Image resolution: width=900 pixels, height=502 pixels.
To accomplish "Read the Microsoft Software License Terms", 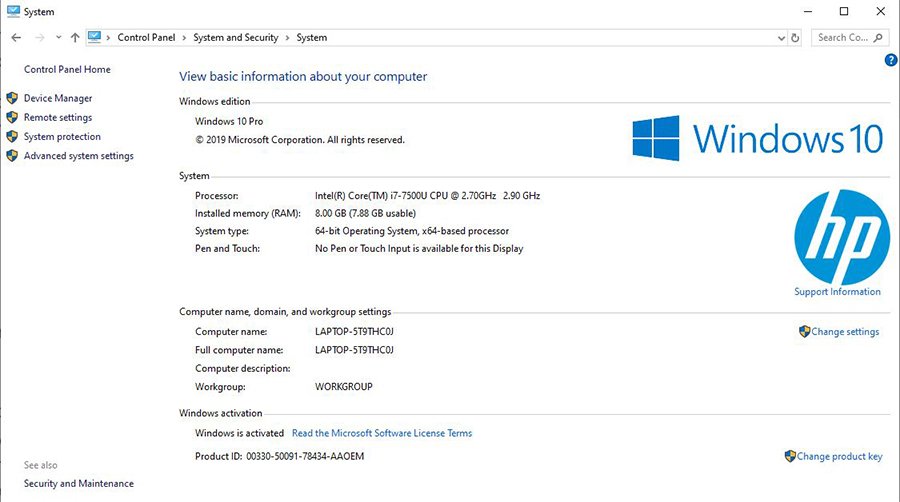I will [381, 433].
